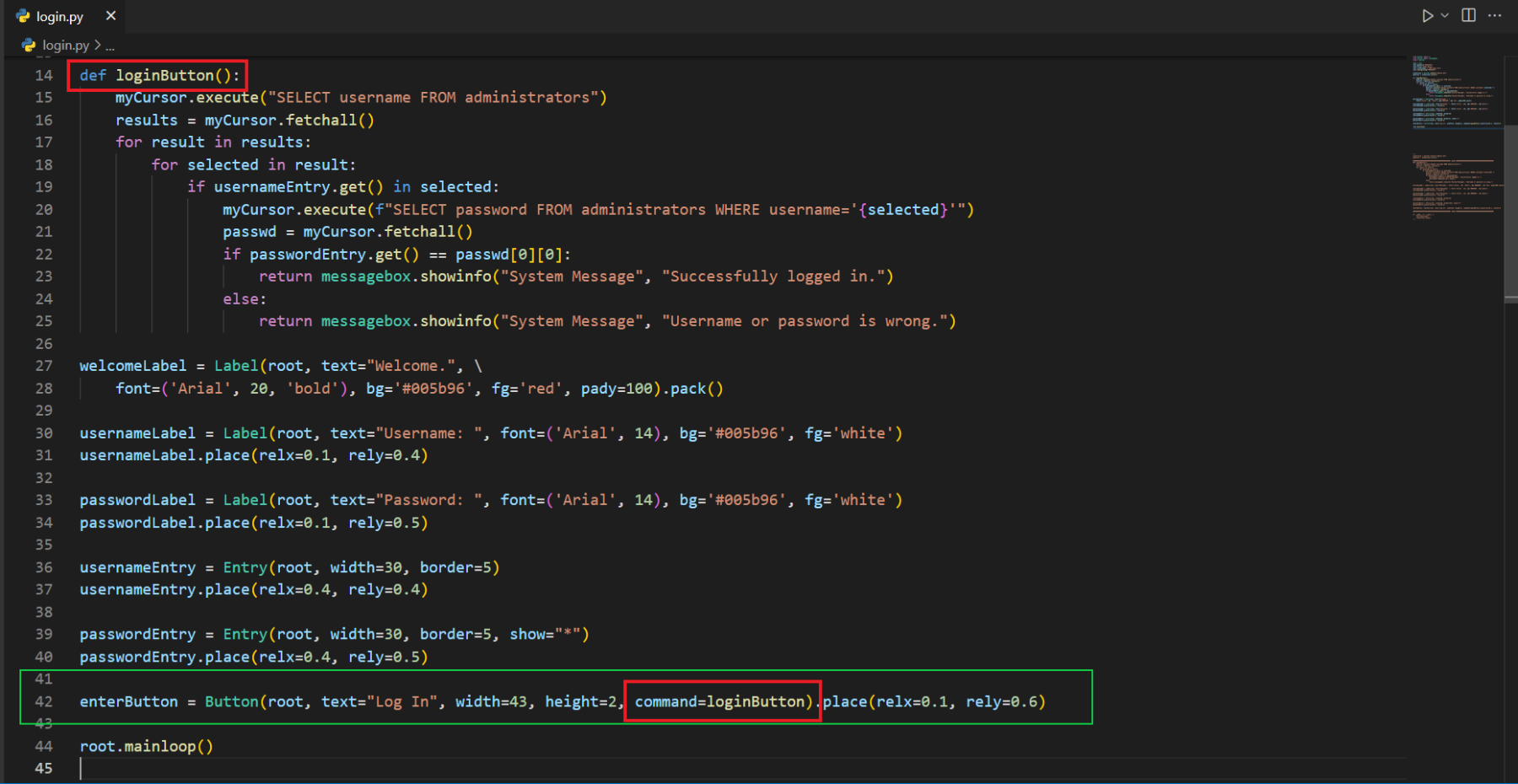This screenshot has height=784, width=1518.
Task: Split the editor to the right
Action: coord(1468,16)
